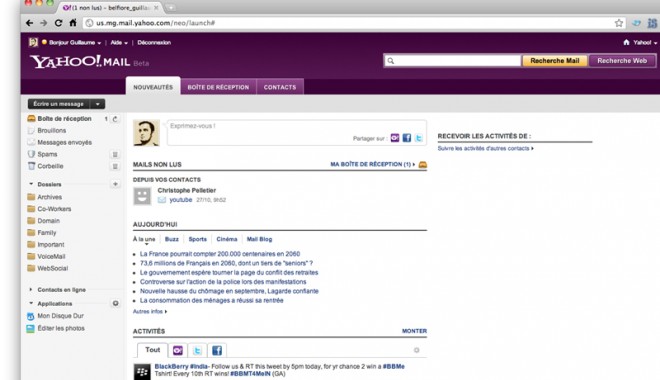Open the Applications settings gear icon
The image size is (660, 380).
pyautogui.click(x=115, y=303)
